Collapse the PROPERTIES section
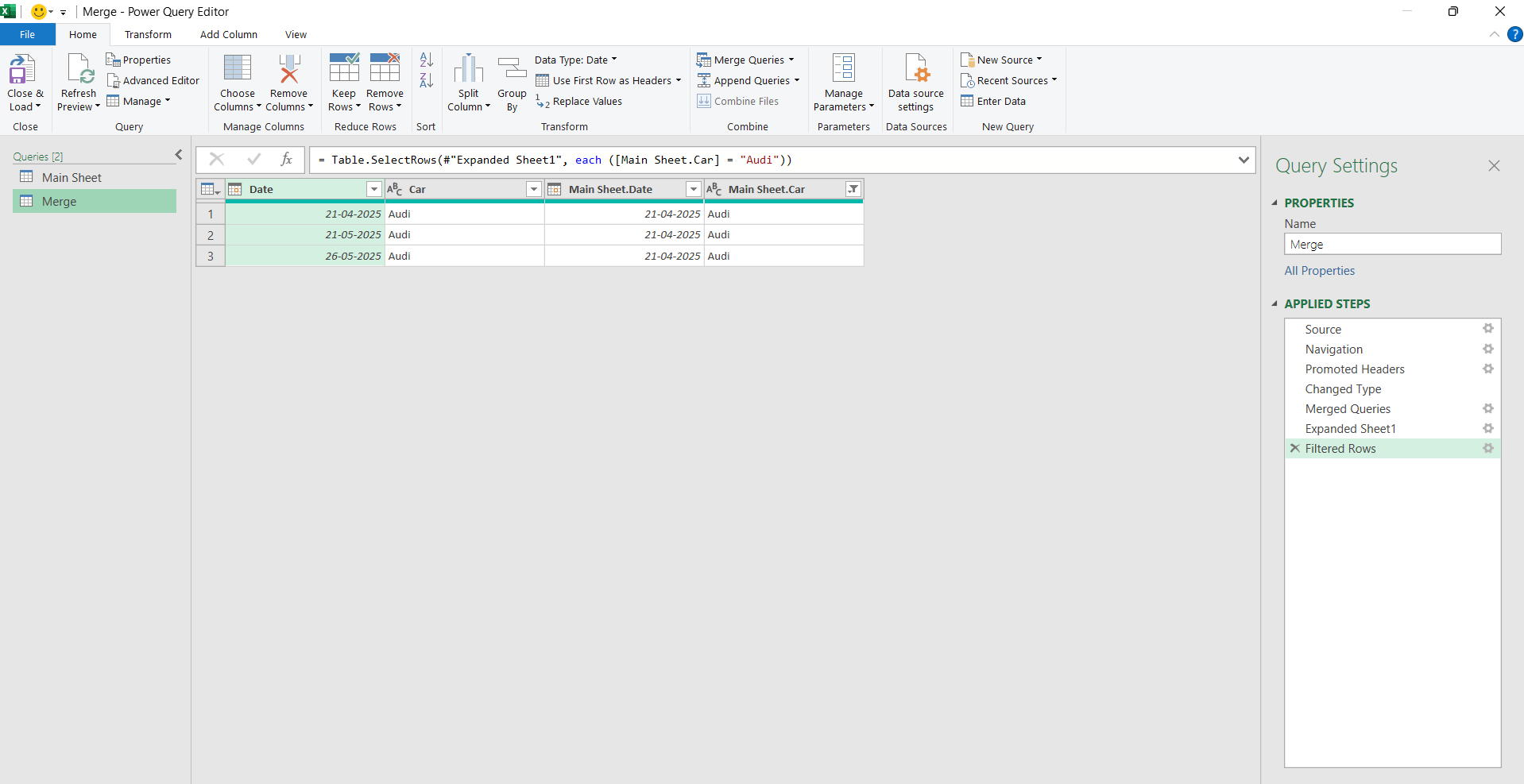Viewport: 1524px width, 784px height. pyautogui.click(x=1275, y=203)
